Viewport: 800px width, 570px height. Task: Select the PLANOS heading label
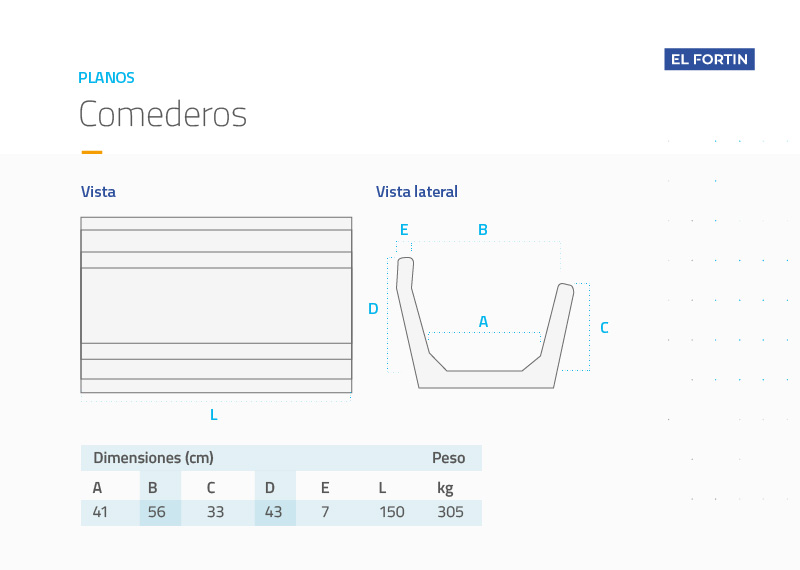[x=106, y=78]
